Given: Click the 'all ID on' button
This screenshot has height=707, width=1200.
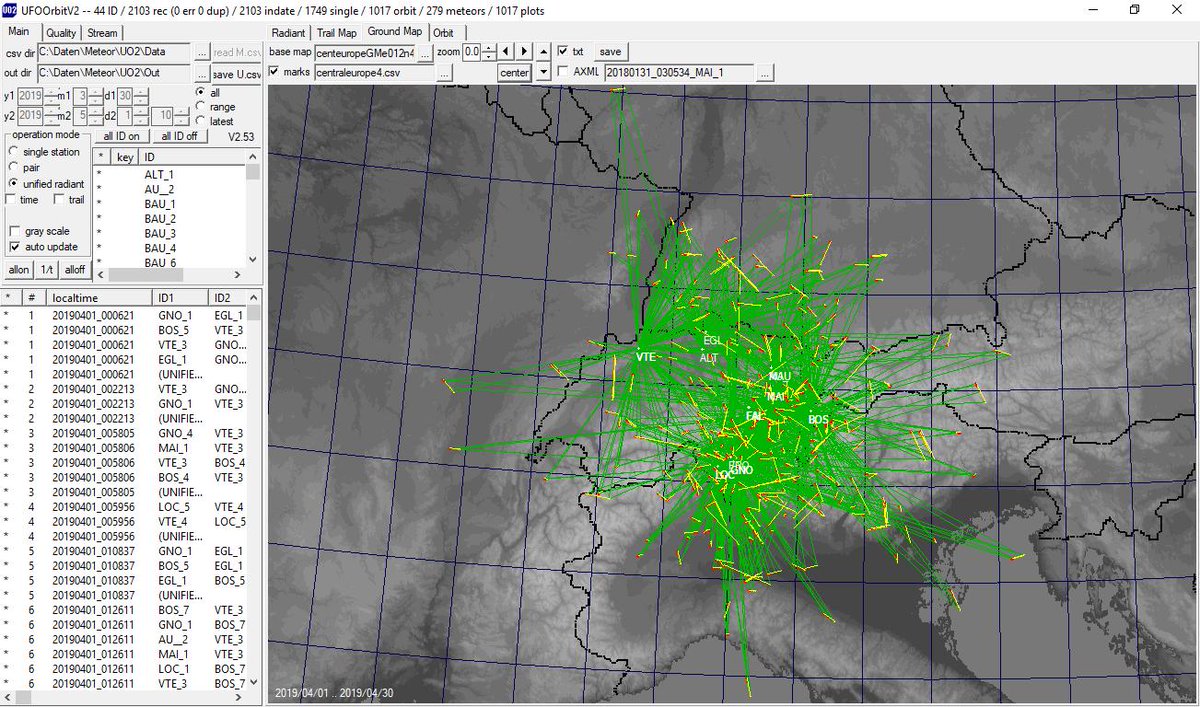Looking at the screenshot, I should 120,136.
